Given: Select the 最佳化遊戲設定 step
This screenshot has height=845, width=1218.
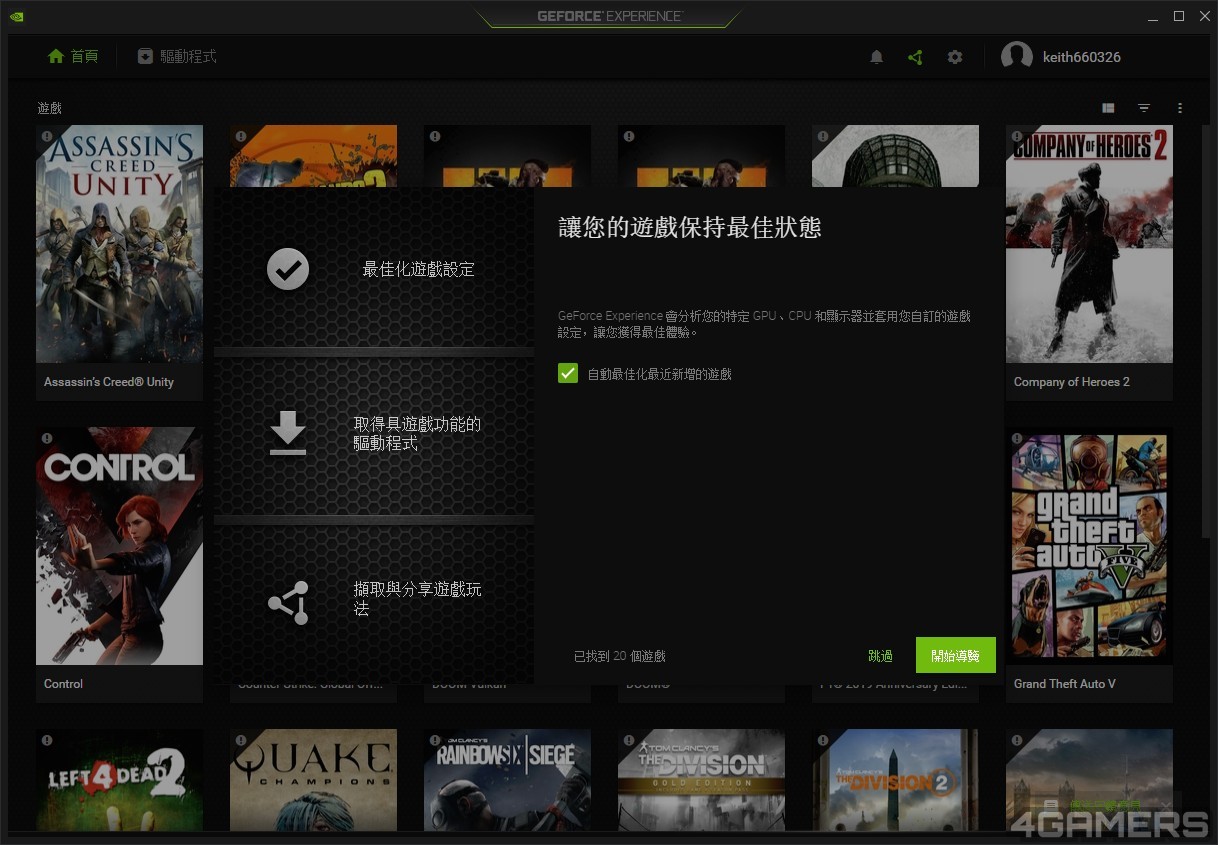Looking at the screenshot, I should coord(373,269).
